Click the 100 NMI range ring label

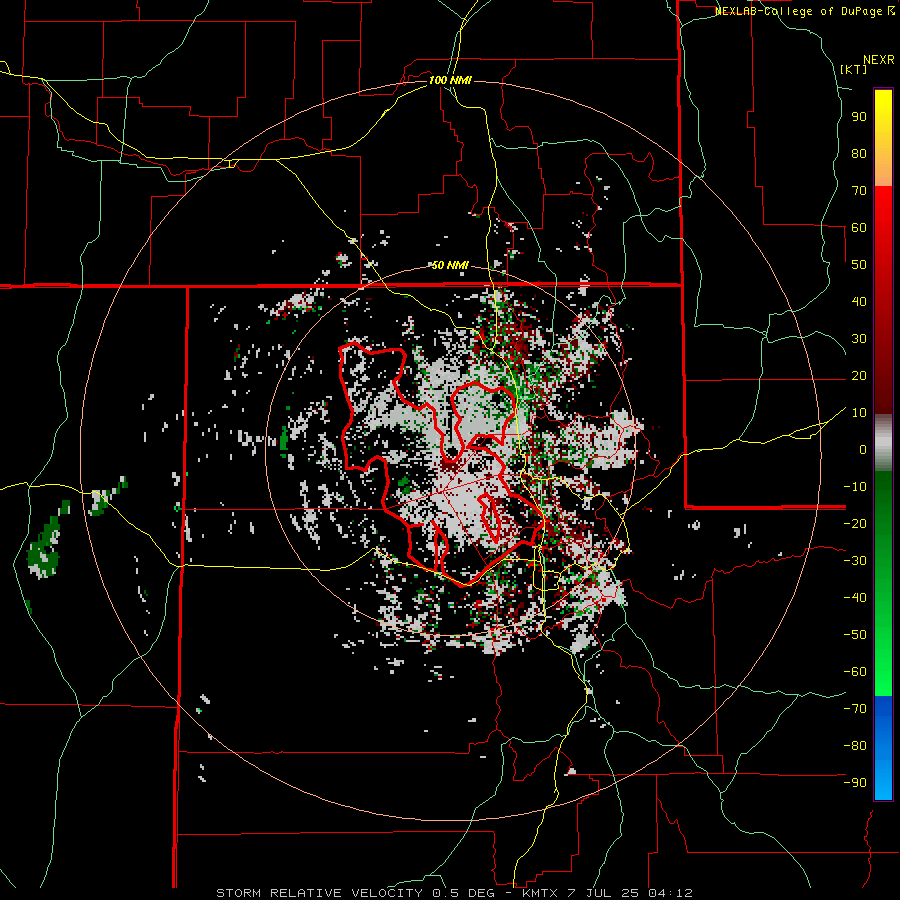coord(450,80)
